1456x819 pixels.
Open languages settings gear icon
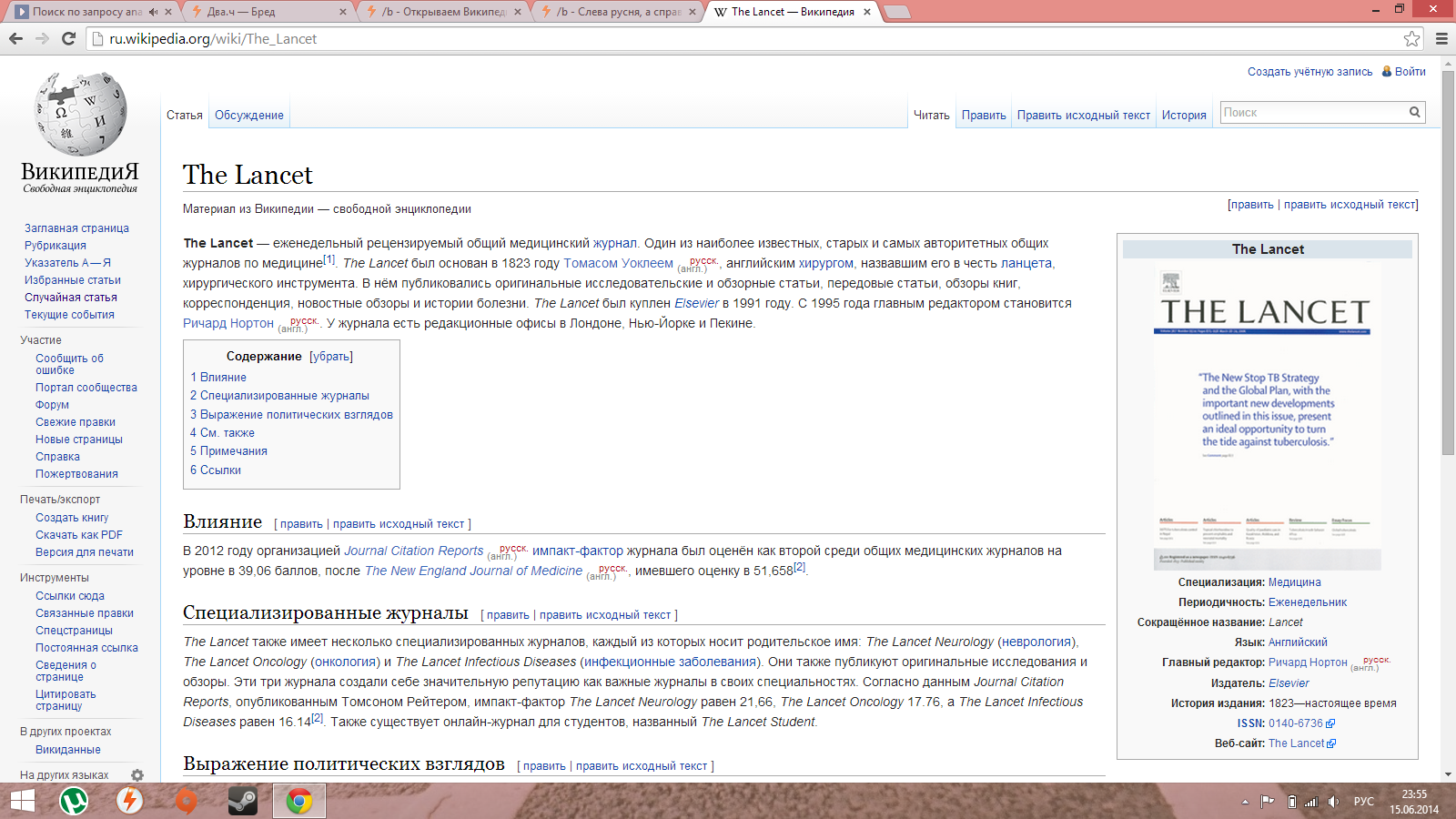pyautogui.click(x=137, y=775)
